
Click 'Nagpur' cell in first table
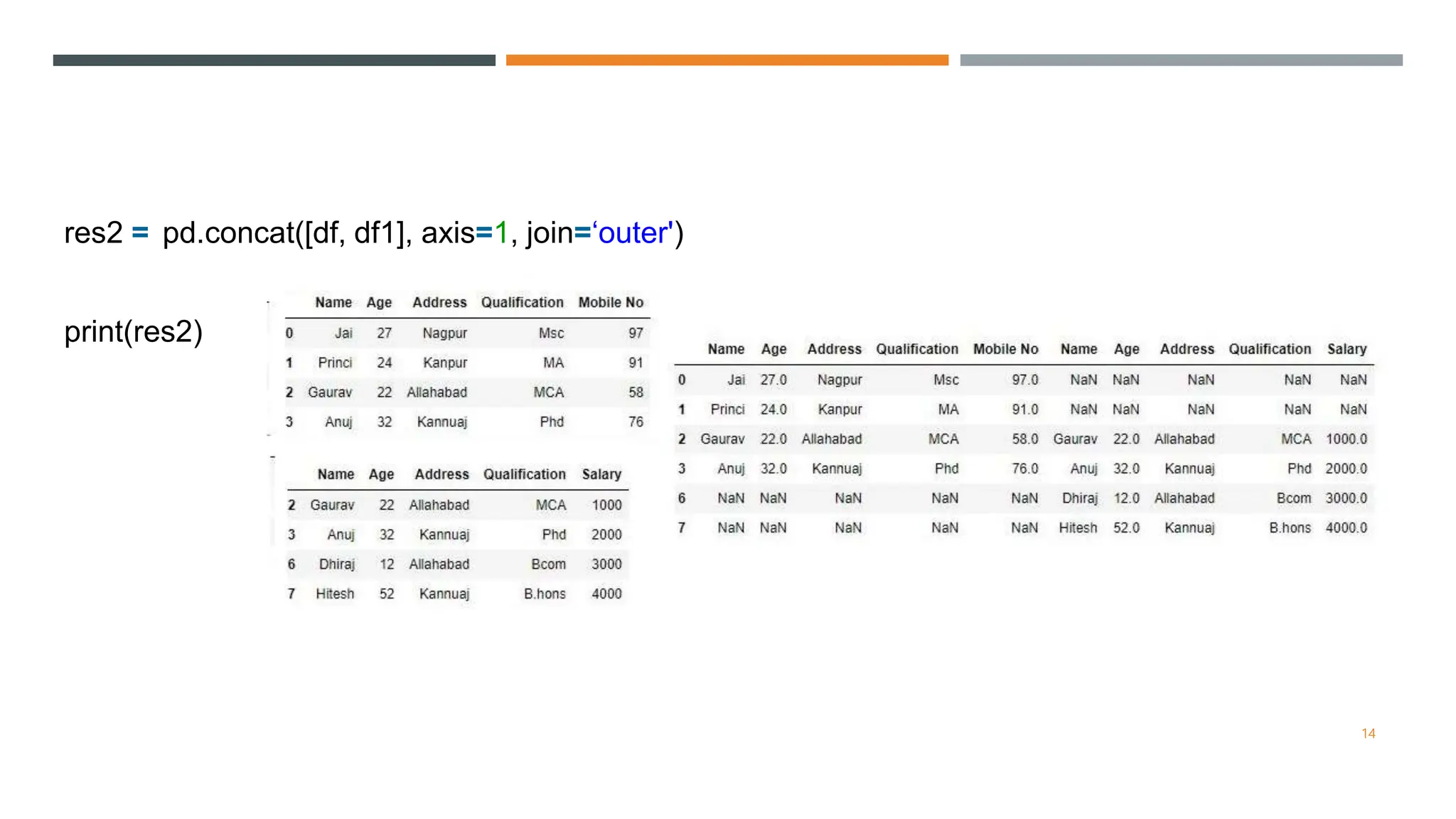[444, 333]
